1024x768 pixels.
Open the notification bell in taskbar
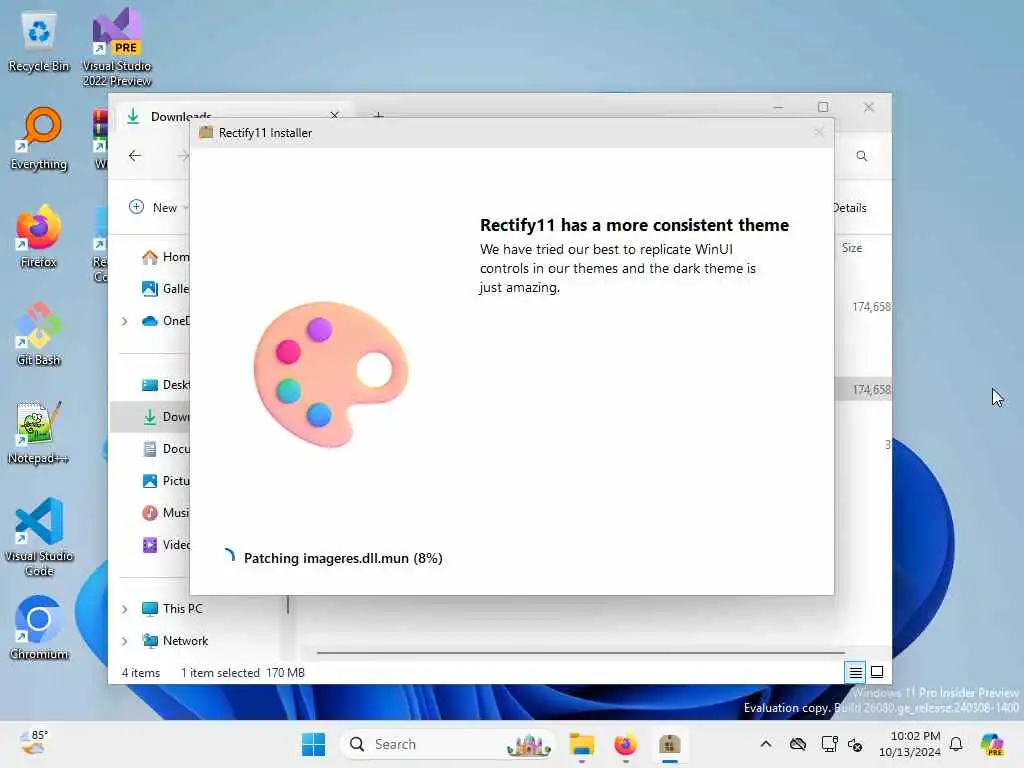[956, 744]
